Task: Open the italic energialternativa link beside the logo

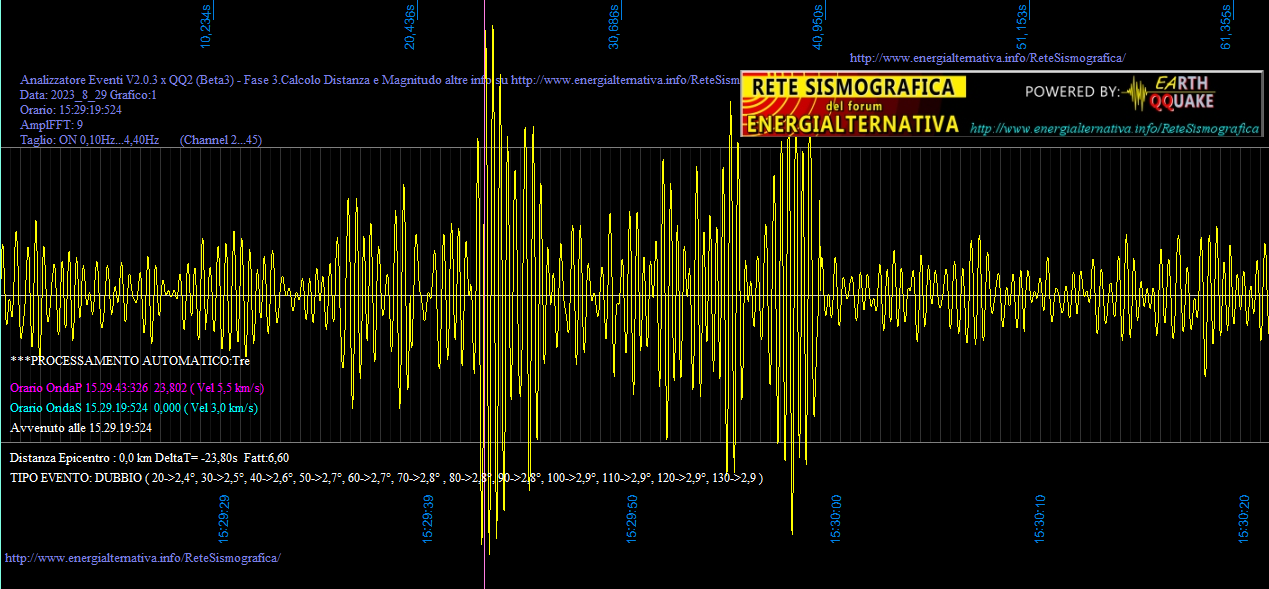Action: point(1114,128)
